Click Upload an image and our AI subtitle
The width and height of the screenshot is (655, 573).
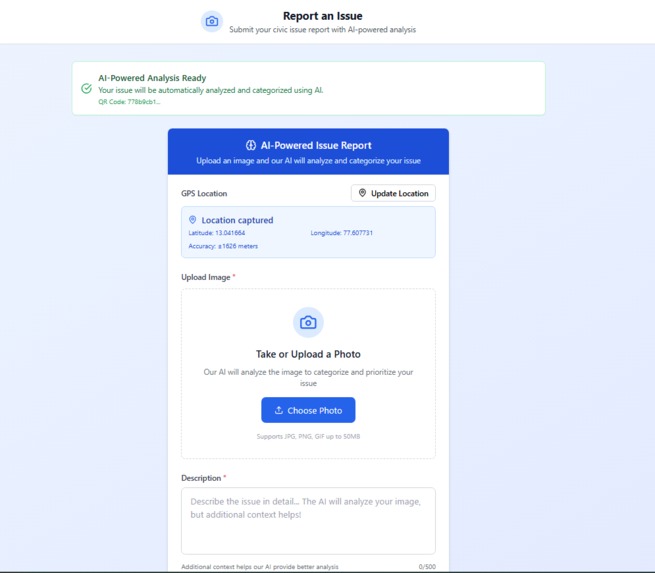pyautogui.click(x=308, y=161)
